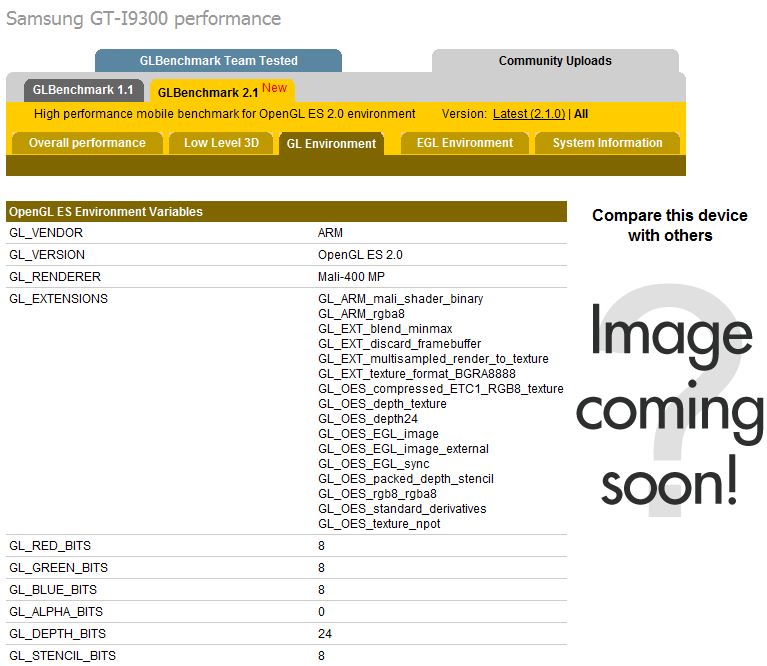767x666 pixels.
Task: Select GL_EXT_texture_format_BGRA8888 extension text
Action: 417,374
